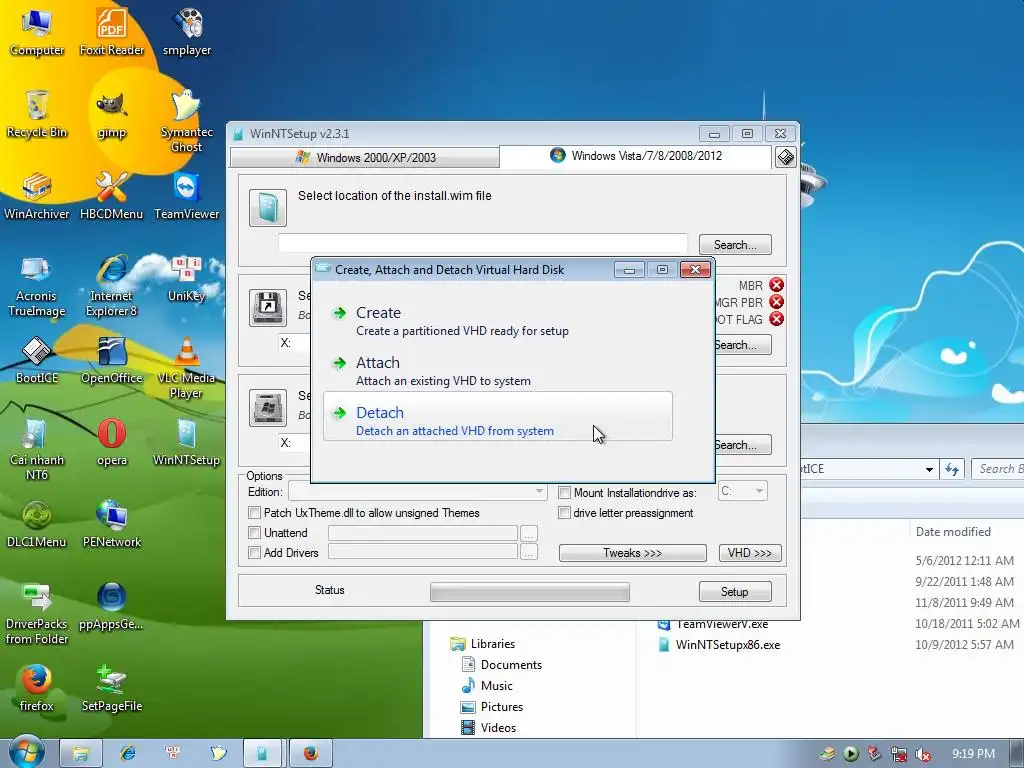Click Search for install.wim file
This screenshot has width=1024, height=768.
(735, 245)
